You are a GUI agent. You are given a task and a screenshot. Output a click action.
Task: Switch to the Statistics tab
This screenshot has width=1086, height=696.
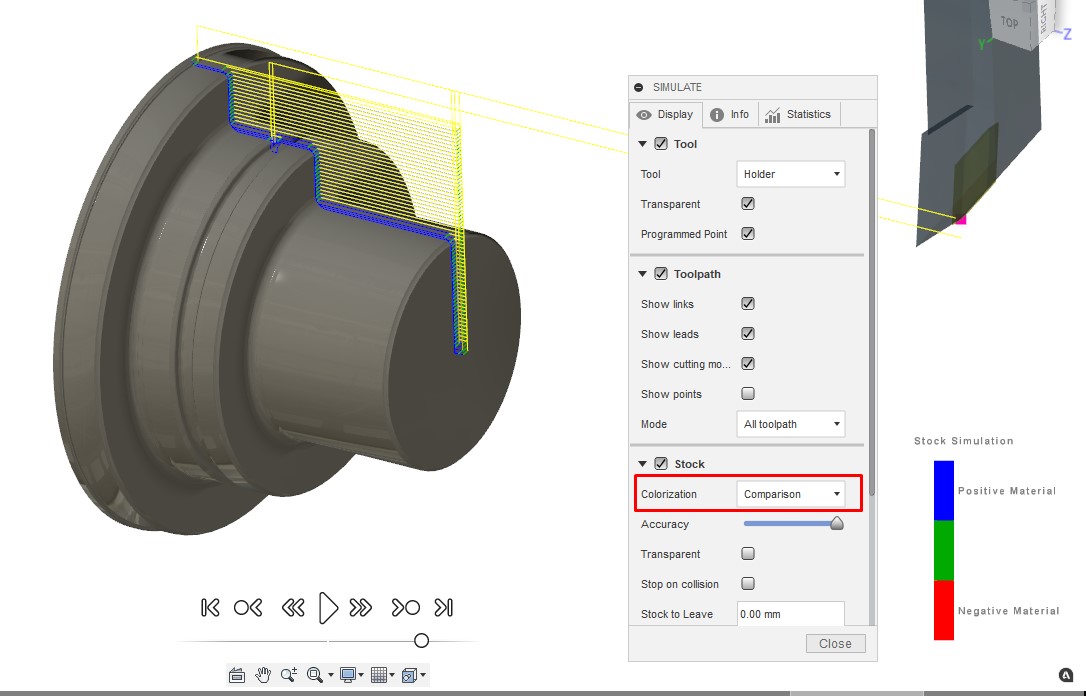tap(799, 113)
